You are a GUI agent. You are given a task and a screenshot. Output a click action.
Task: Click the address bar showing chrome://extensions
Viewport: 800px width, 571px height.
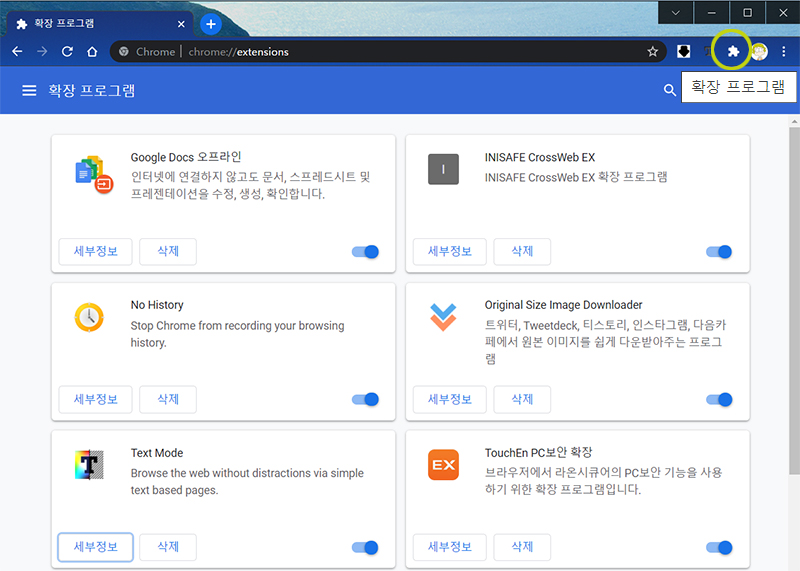[388, 52]
